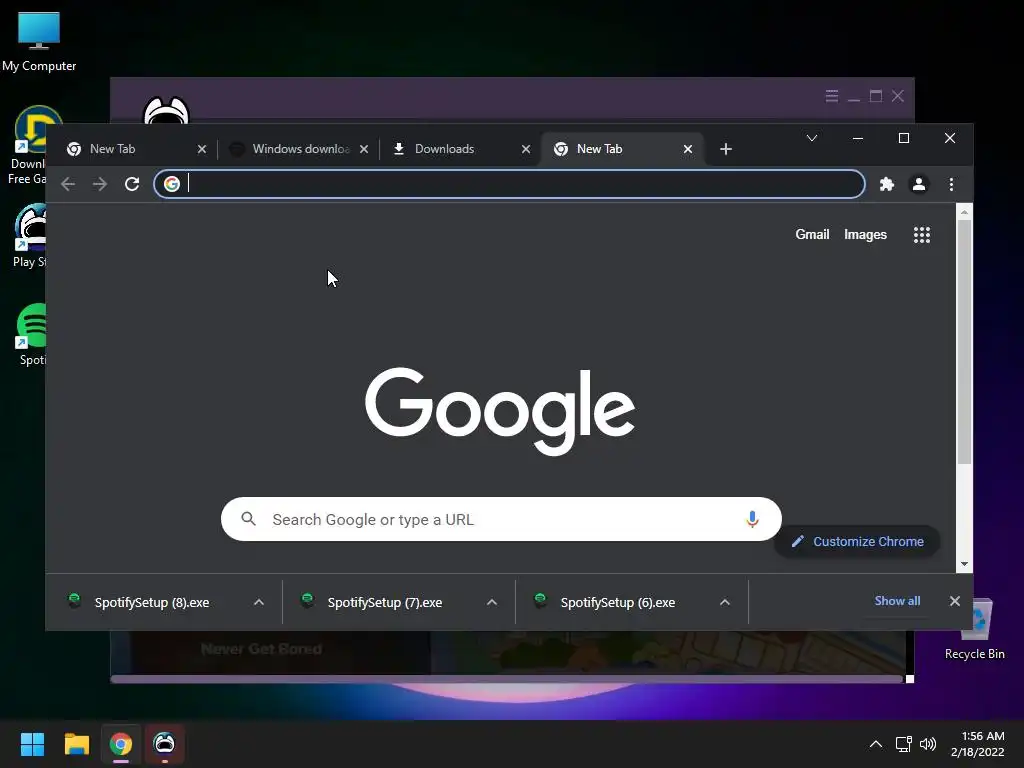Click the scrollbar down arrow
The height and width of the screenshot is (768, 1024).
pos(964,564)
